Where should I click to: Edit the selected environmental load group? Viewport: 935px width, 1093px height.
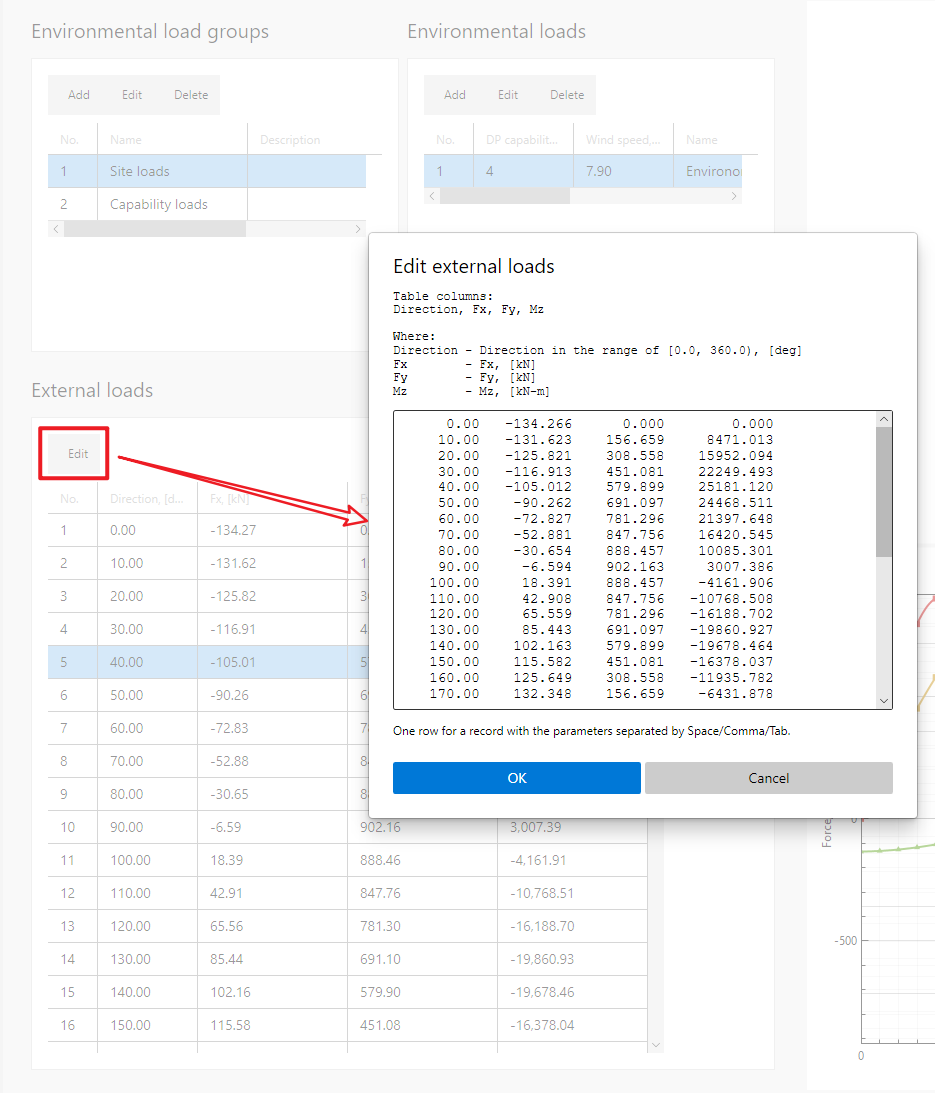[x=132, y=95]
